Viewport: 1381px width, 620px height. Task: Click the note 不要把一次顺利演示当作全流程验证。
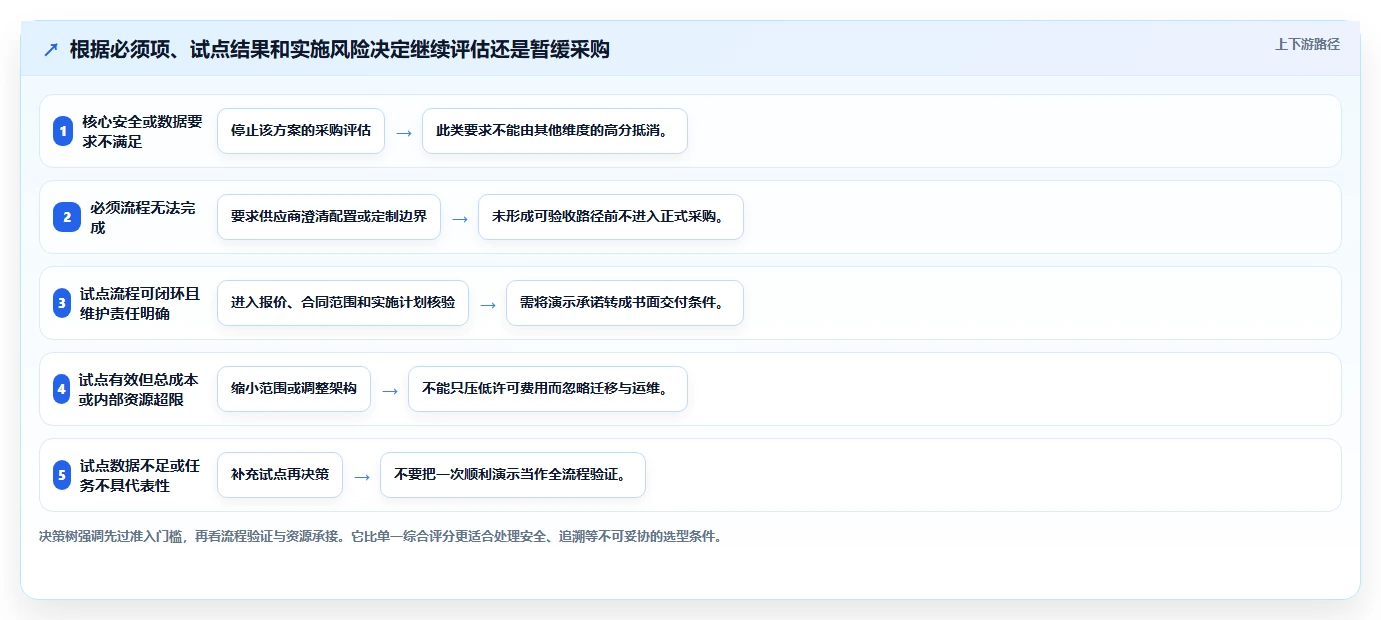tap(513, 475)
